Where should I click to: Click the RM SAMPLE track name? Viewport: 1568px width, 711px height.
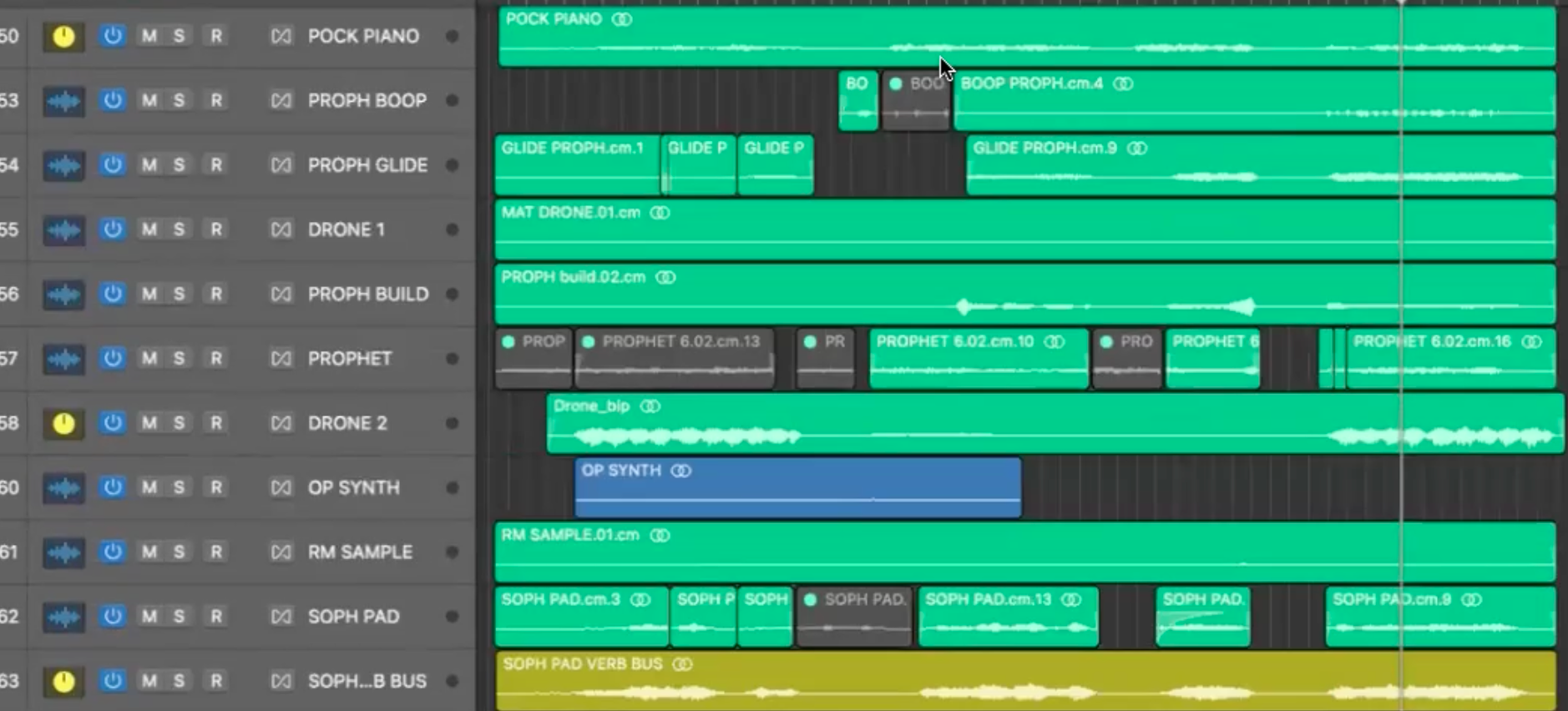point(360,552)
